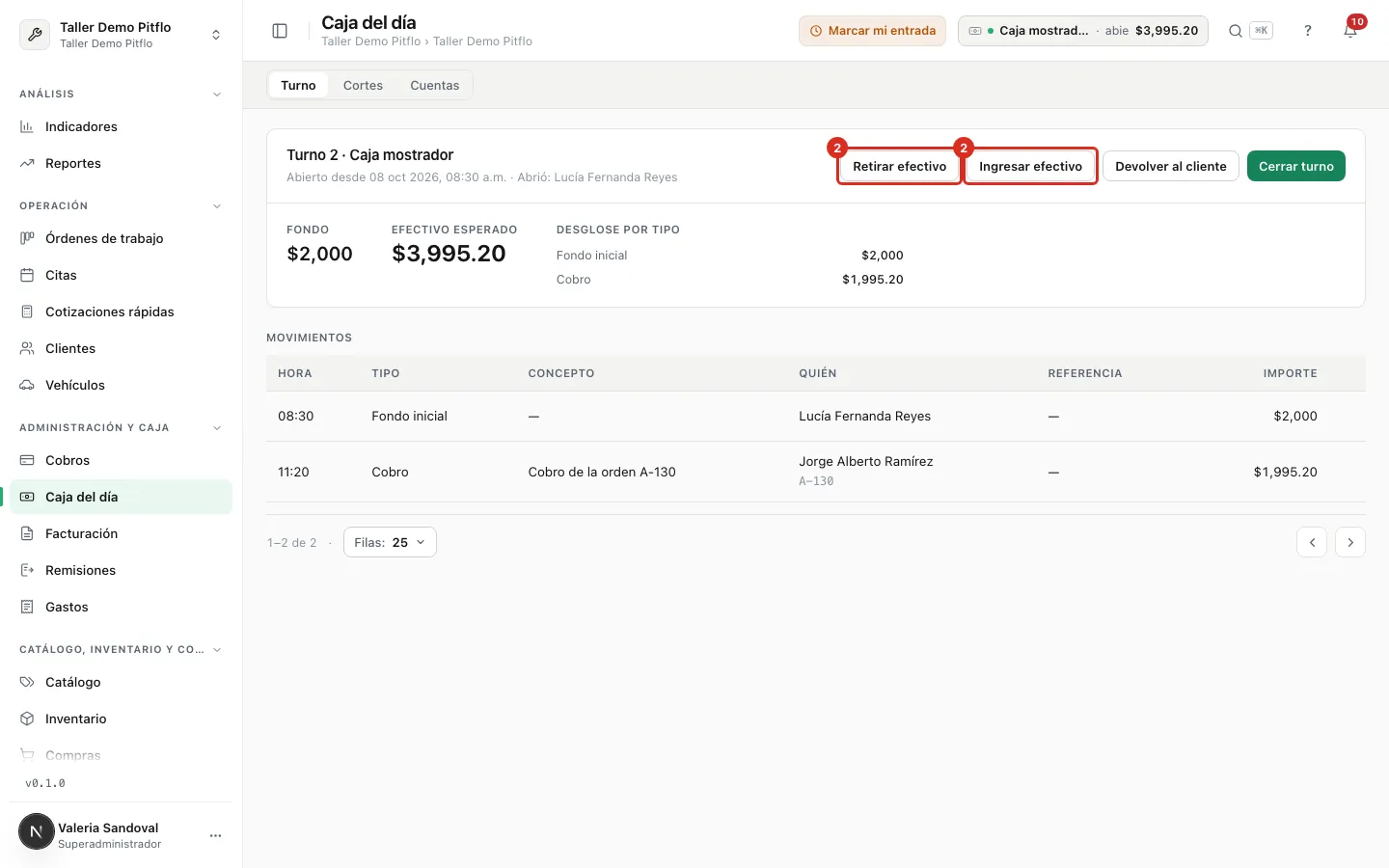
Task: Switch to the Cuentas tab
Action: click(435, 85)
